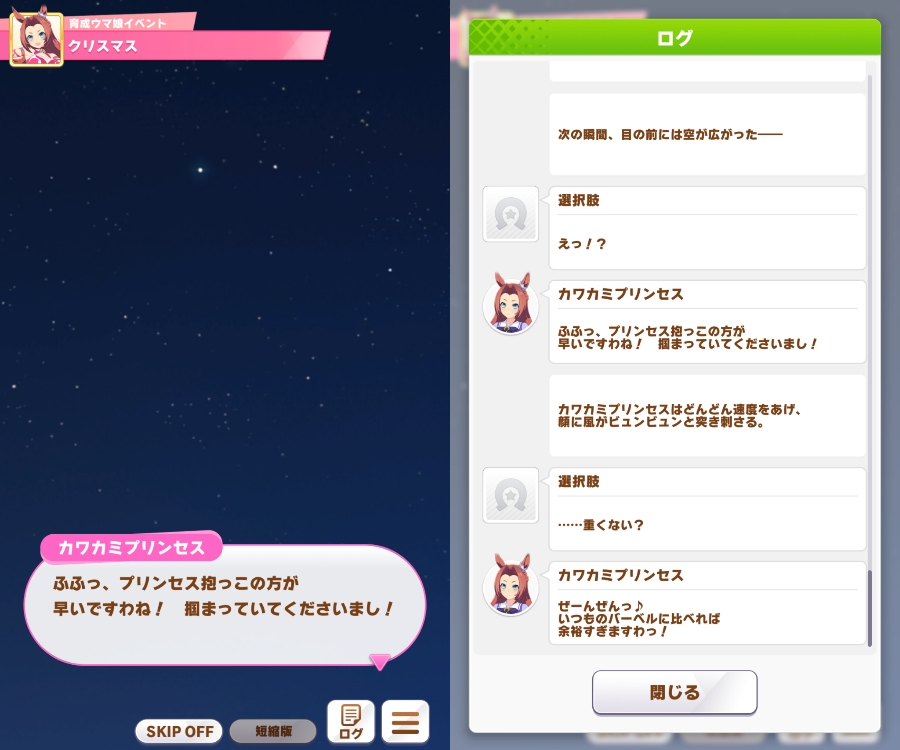Click the pink dialogue advance arrow
Viewport: 900px width, 750px height.
(x=379, y=662)
